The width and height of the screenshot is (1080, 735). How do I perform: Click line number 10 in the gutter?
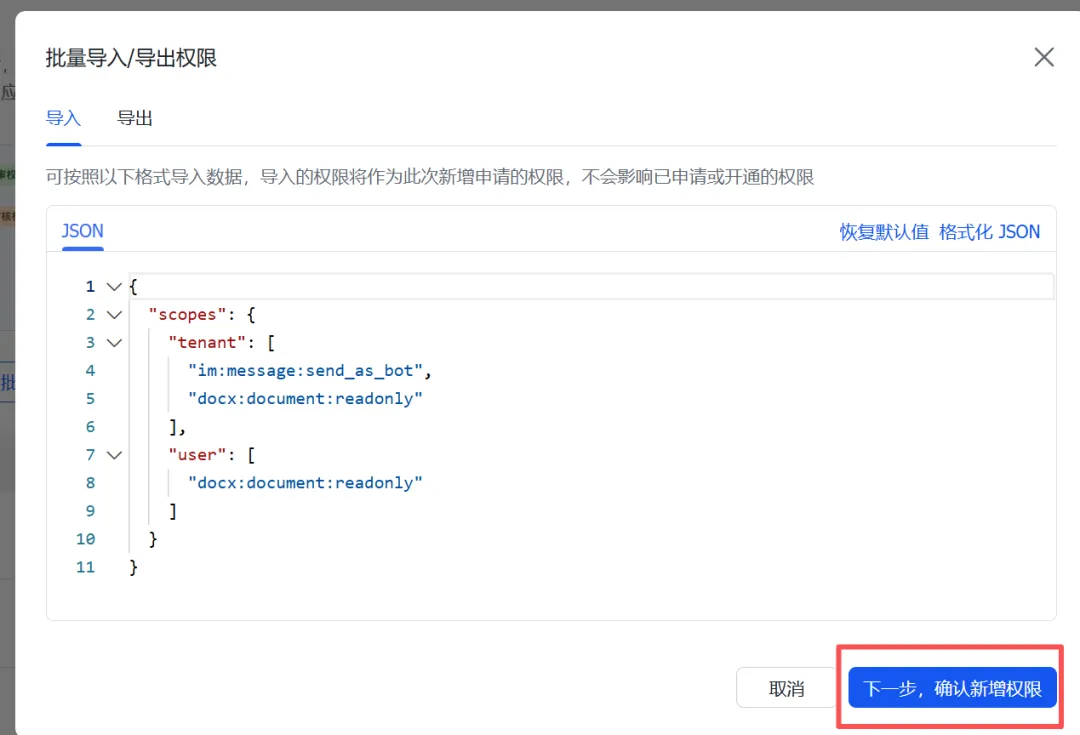(x=85, y=539)
